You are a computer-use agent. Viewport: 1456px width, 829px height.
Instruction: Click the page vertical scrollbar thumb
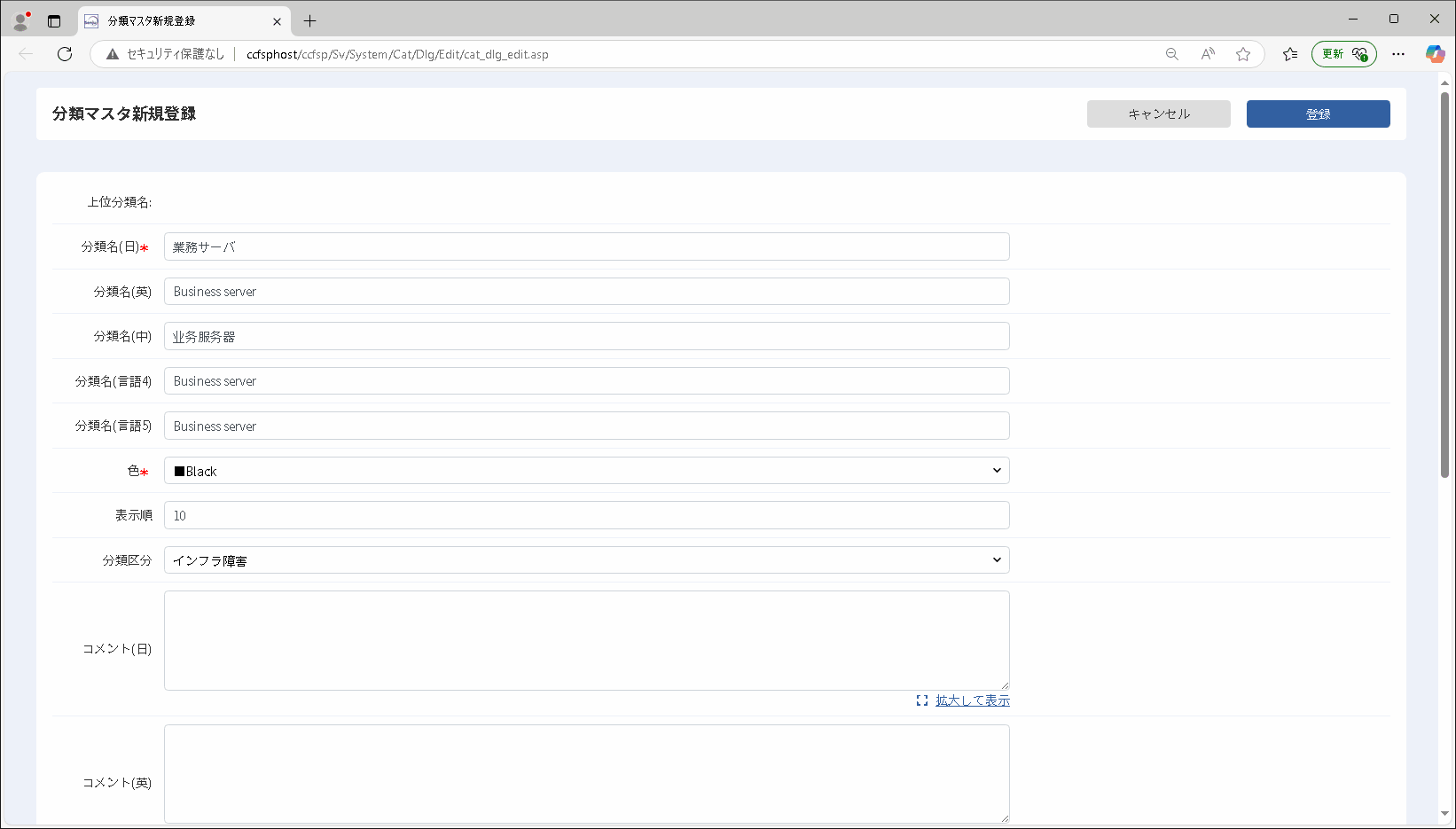(x=1444, y=285)
